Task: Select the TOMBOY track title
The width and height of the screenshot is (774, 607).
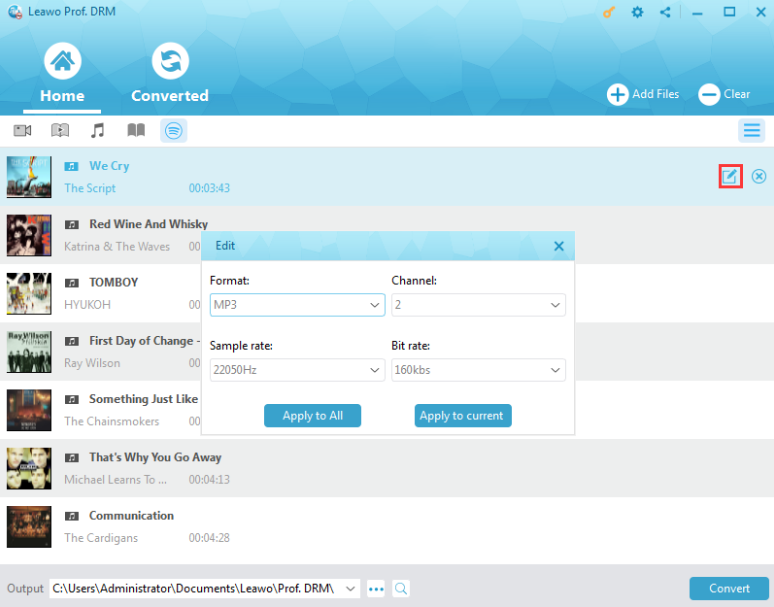Action: point(114,282)
